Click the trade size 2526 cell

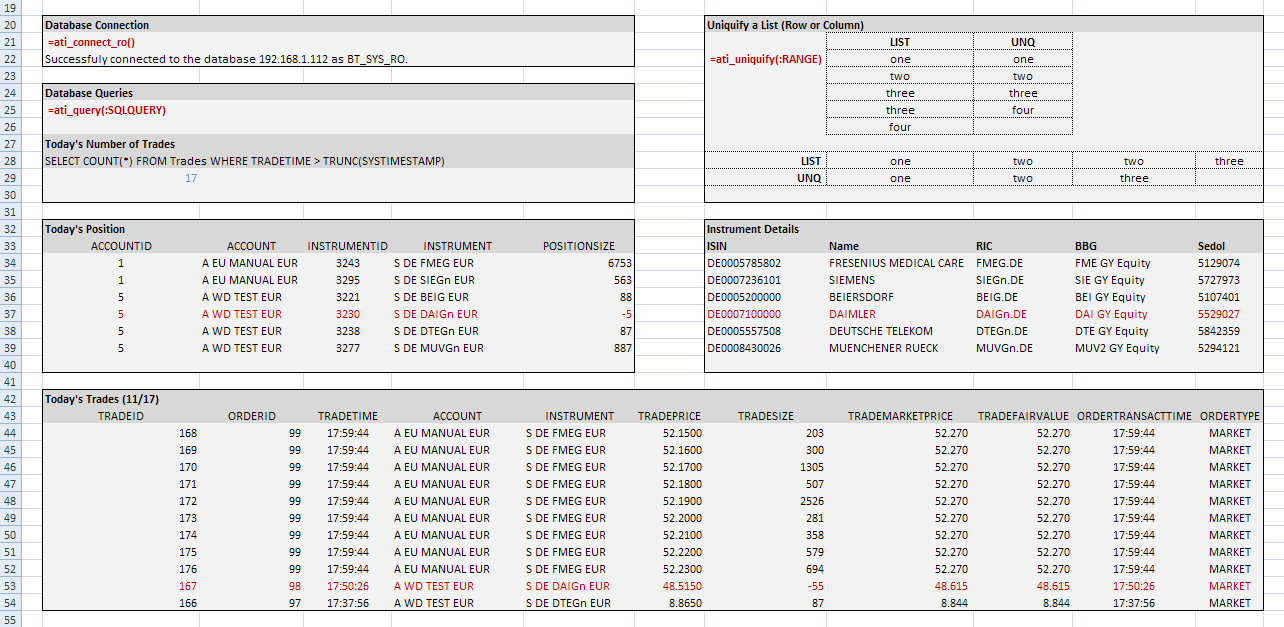[x=811, y=501]
